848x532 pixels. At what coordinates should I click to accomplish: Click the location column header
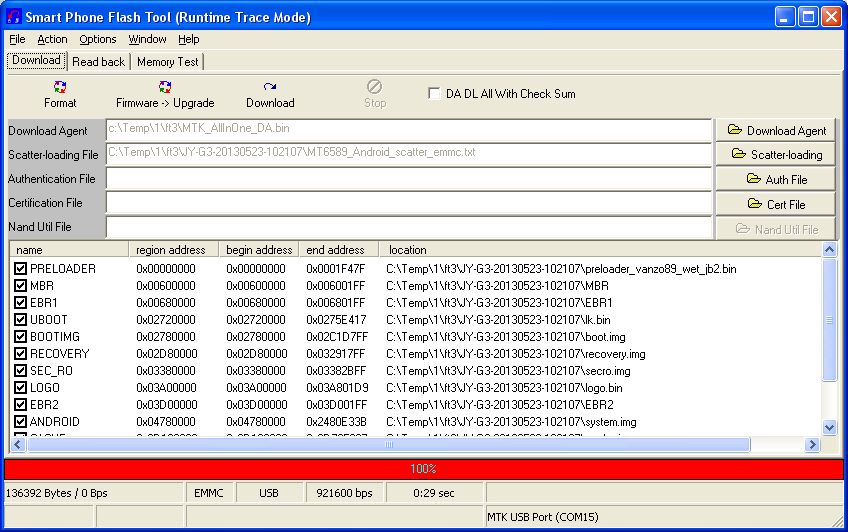pos(600,250)
